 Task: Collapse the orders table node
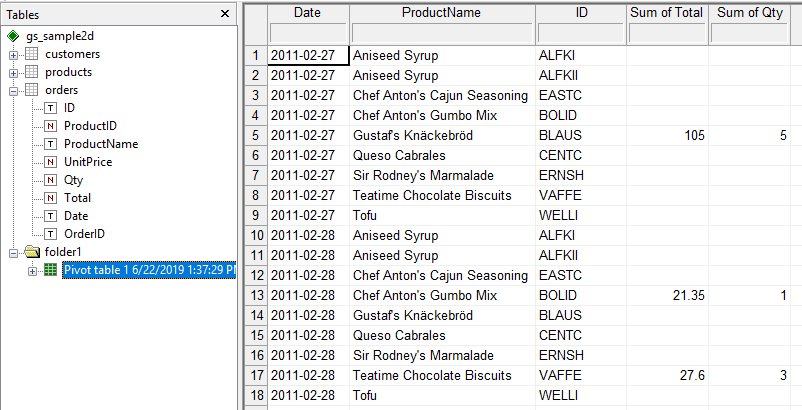[x=14, y=90]
